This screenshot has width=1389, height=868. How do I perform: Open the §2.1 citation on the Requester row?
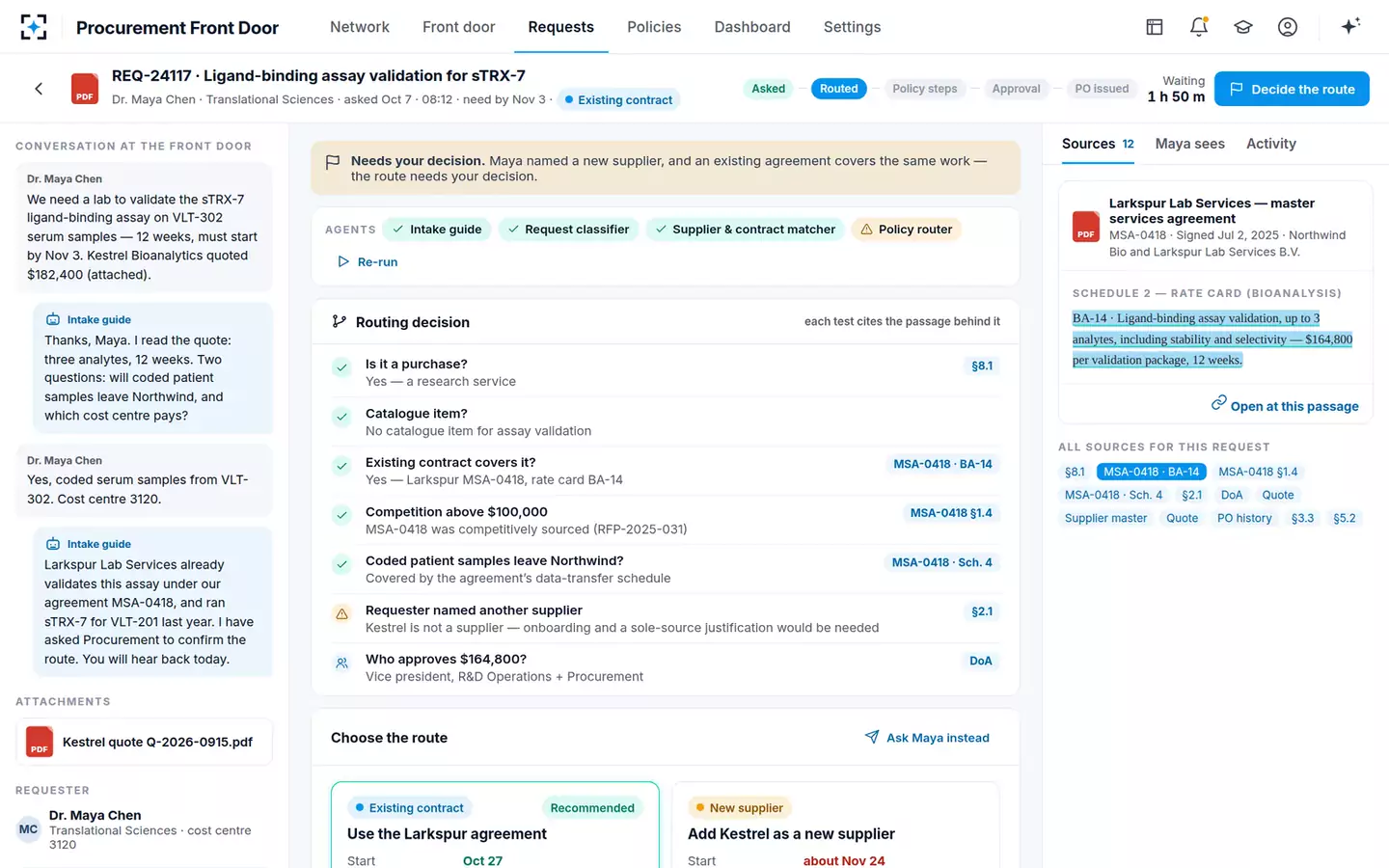tap(982, 611)
